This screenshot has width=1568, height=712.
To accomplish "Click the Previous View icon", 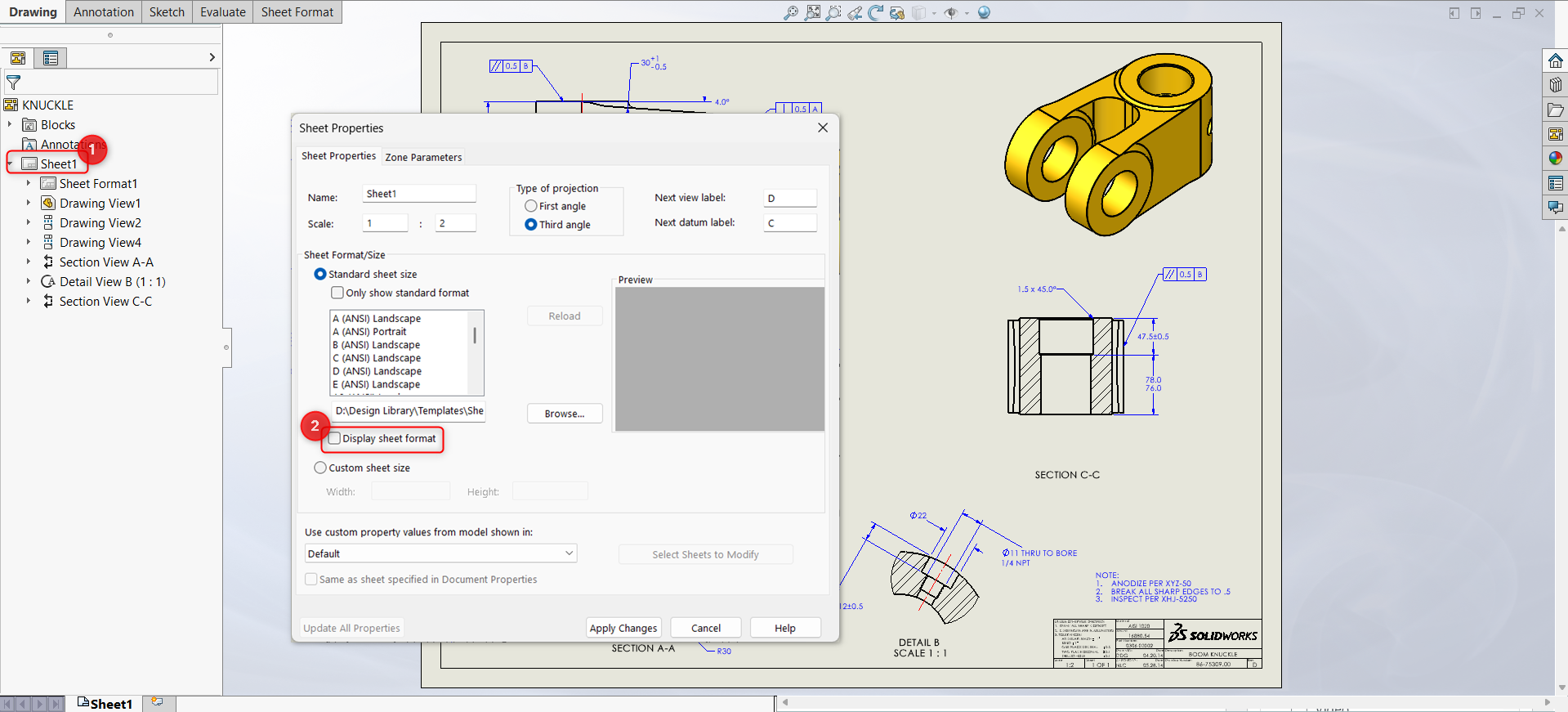I will pyautogui.click(x=855, y=13).
